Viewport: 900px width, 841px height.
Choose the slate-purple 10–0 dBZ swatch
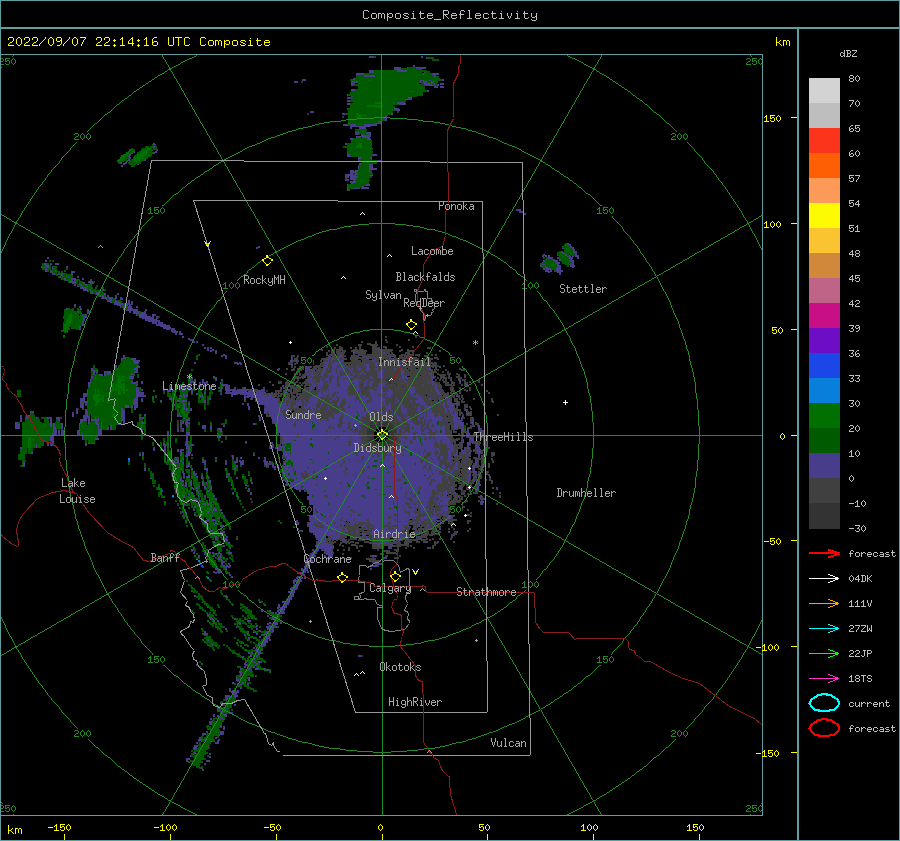pyautogui.click(x=824, y=466)
